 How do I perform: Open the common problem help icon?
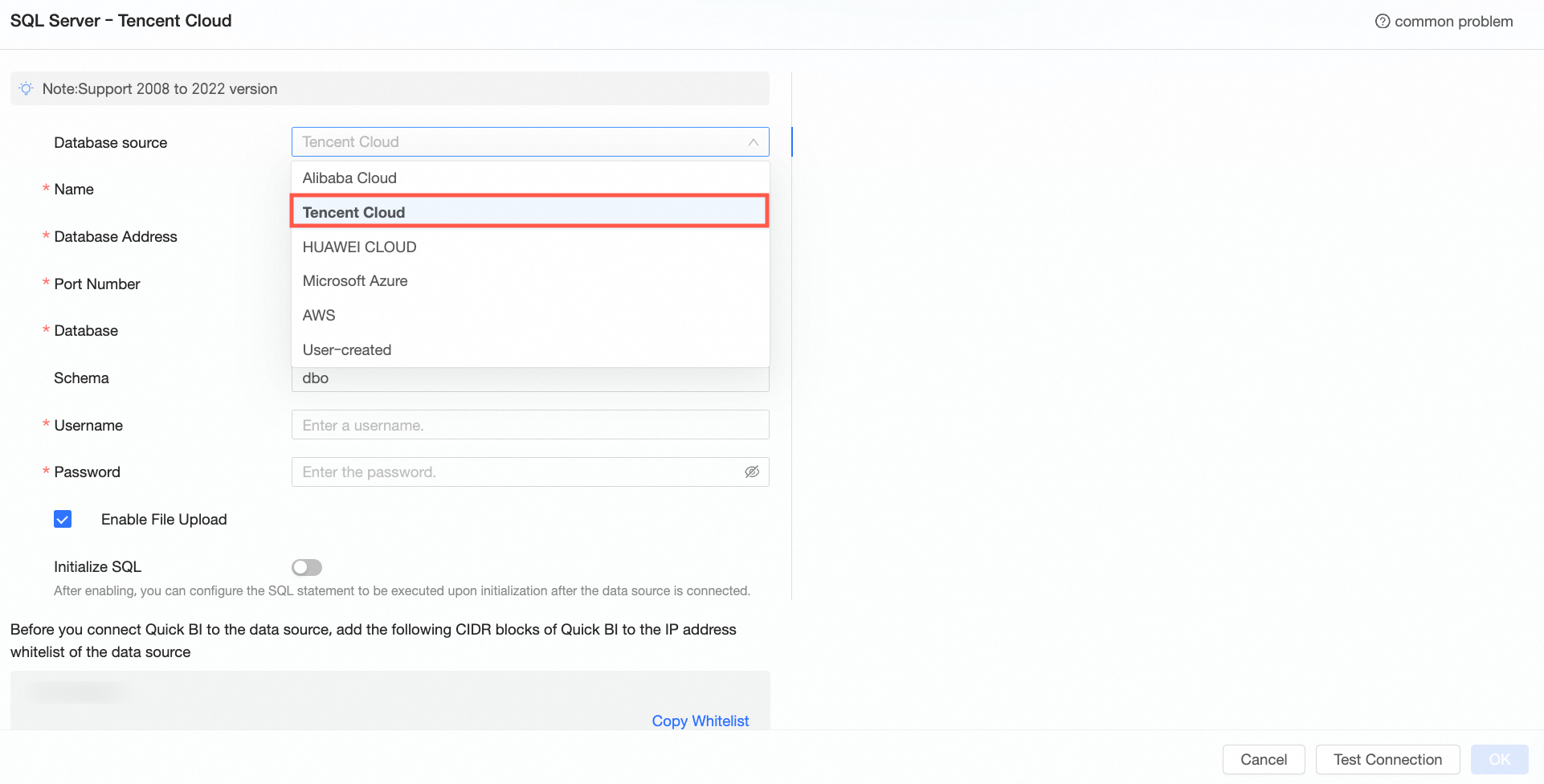coord(1382,22)
